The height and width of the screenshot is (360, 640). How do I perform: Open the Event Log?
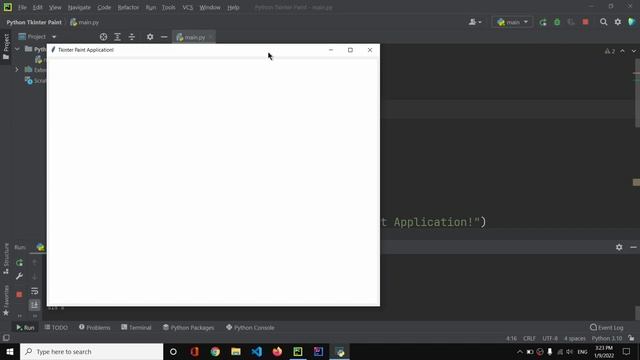[607, 327]
